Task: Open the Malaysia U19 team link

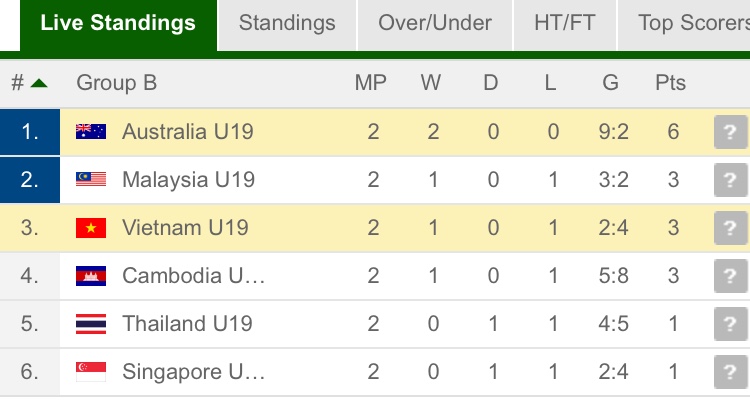Action: click(x=188, y=180)
